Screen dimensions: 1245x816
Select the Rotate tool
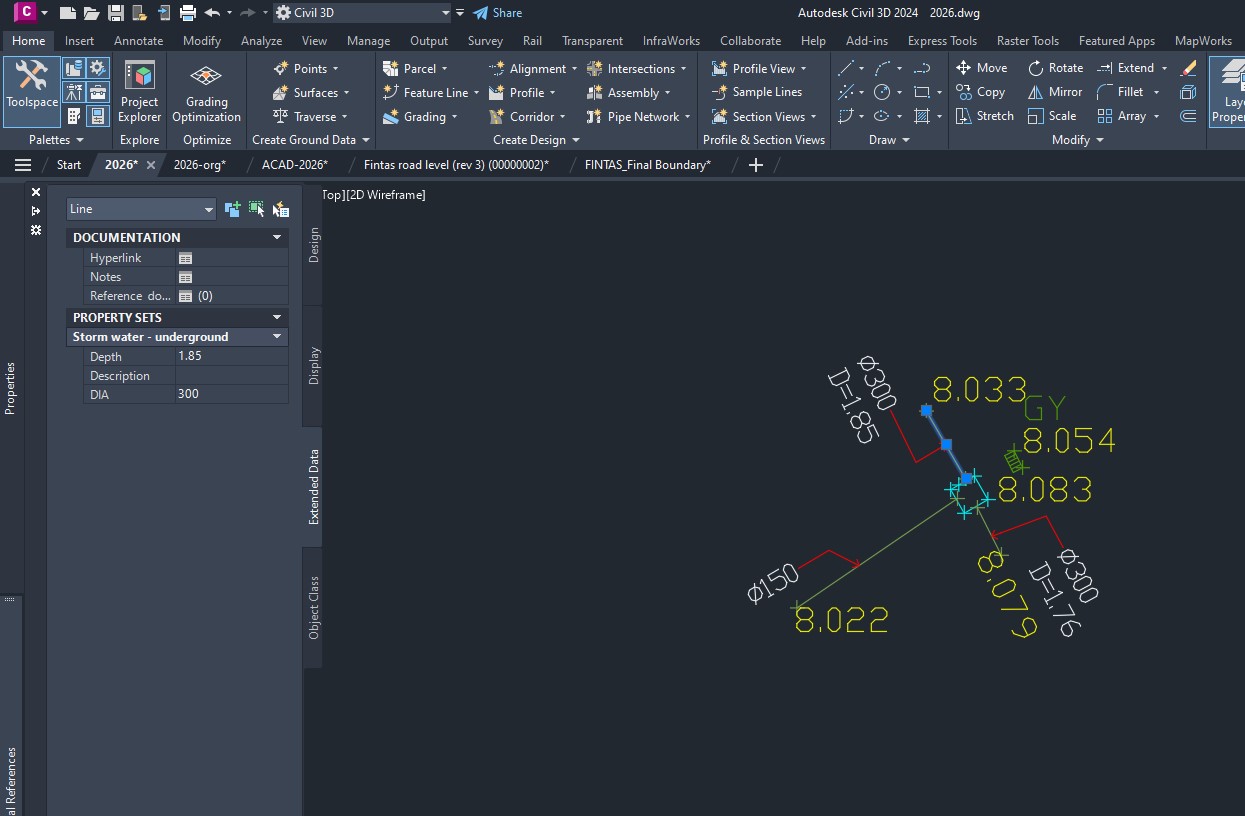click(1055, 68)
